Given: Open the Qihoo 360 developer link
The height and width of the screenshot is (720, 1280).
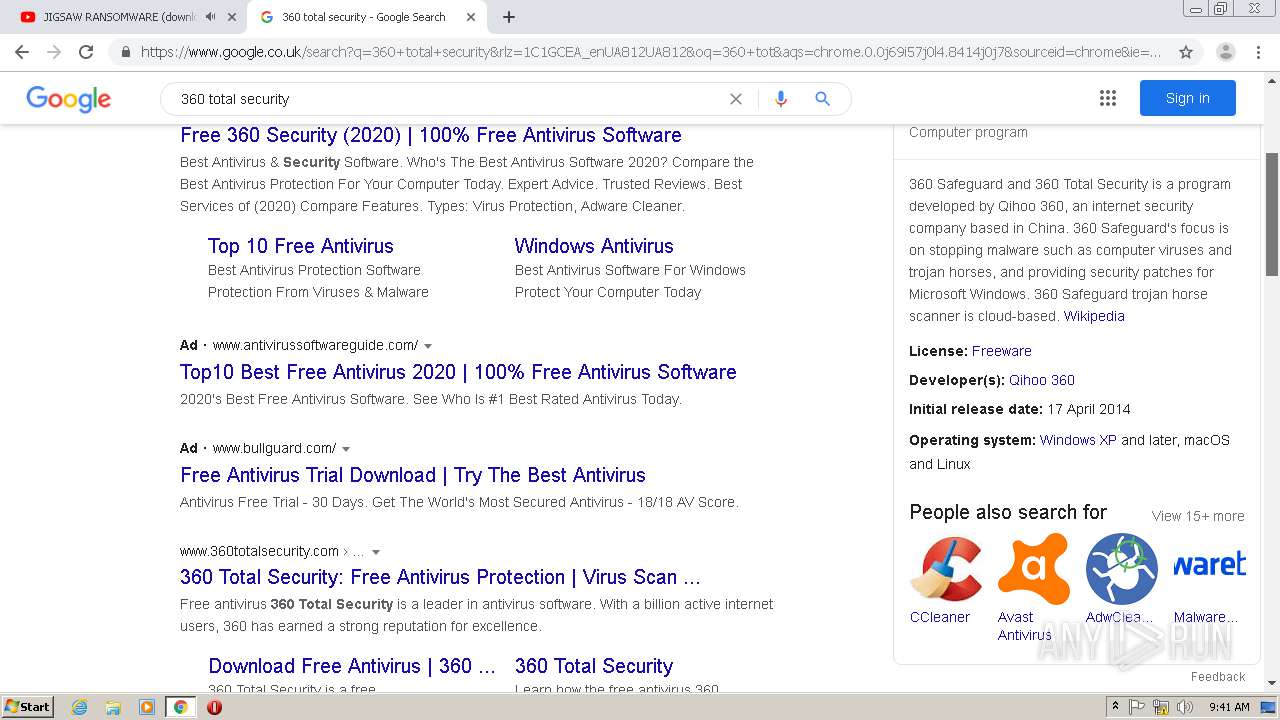Looking at the screenshot, I should point(1042,380).
